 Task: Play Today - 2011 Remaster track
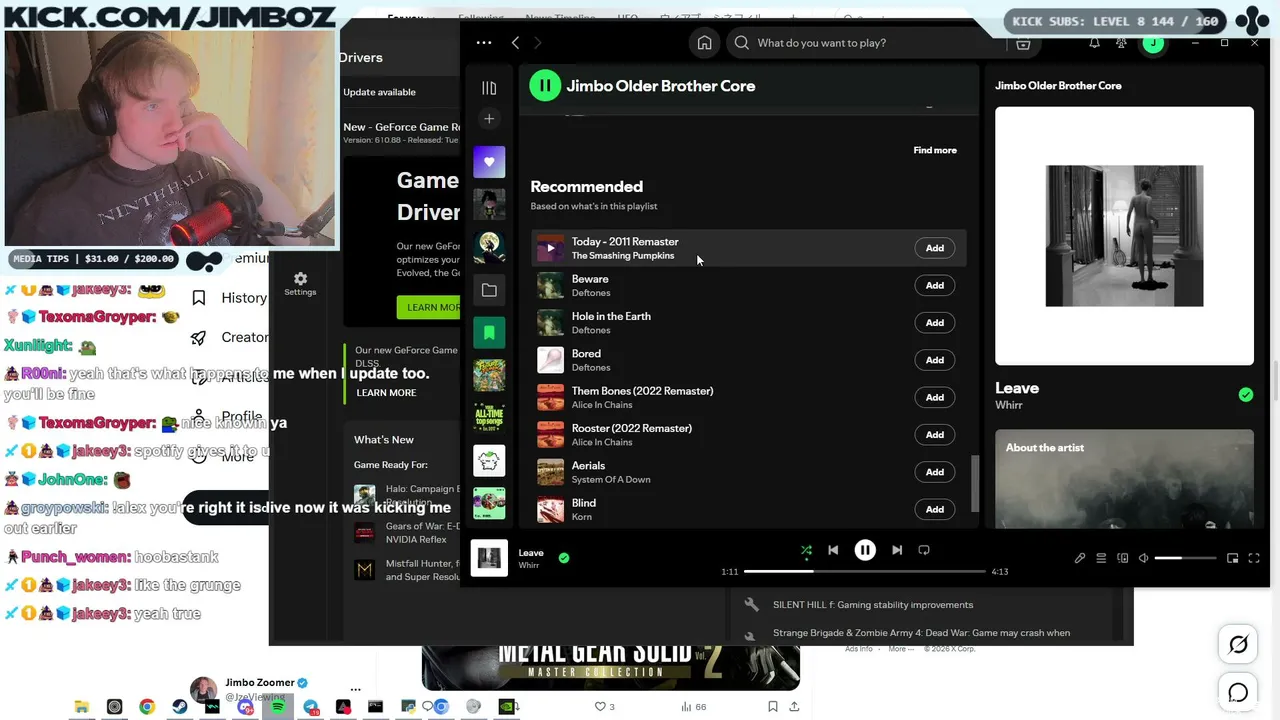click(x=550, y=248)
